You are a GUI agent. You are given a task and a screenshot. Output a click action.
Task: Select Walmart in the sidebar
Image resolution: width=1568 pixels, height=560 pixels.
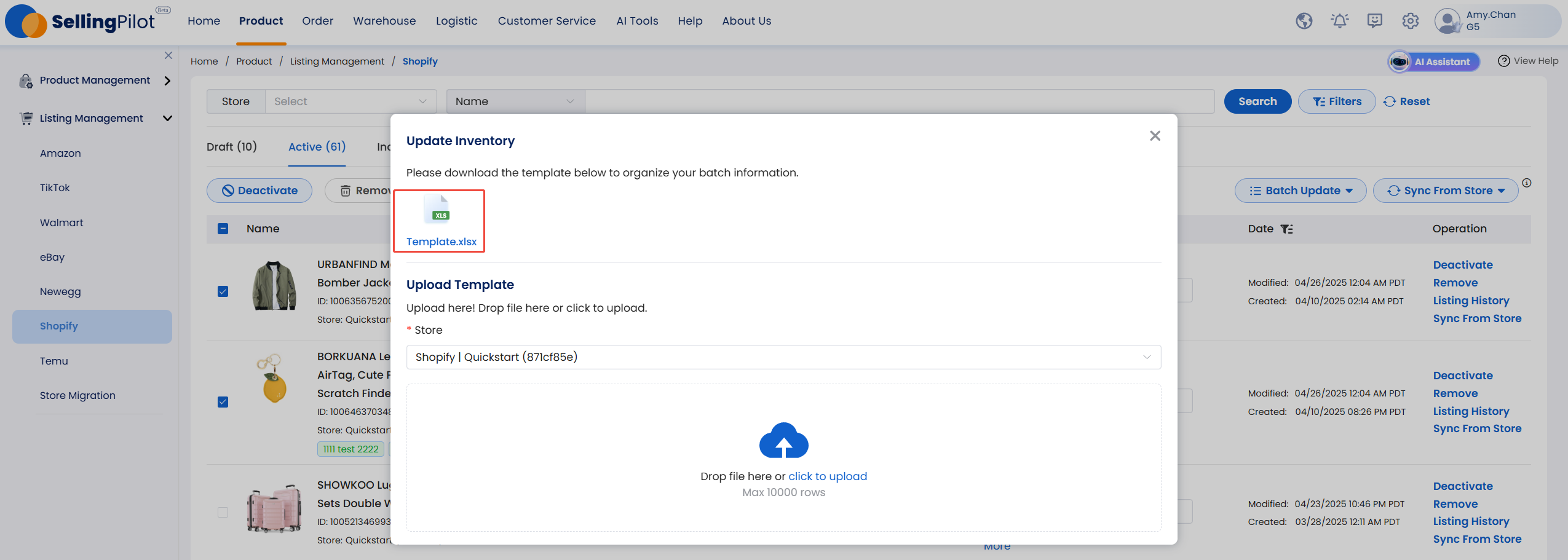(x=61, y=223)
